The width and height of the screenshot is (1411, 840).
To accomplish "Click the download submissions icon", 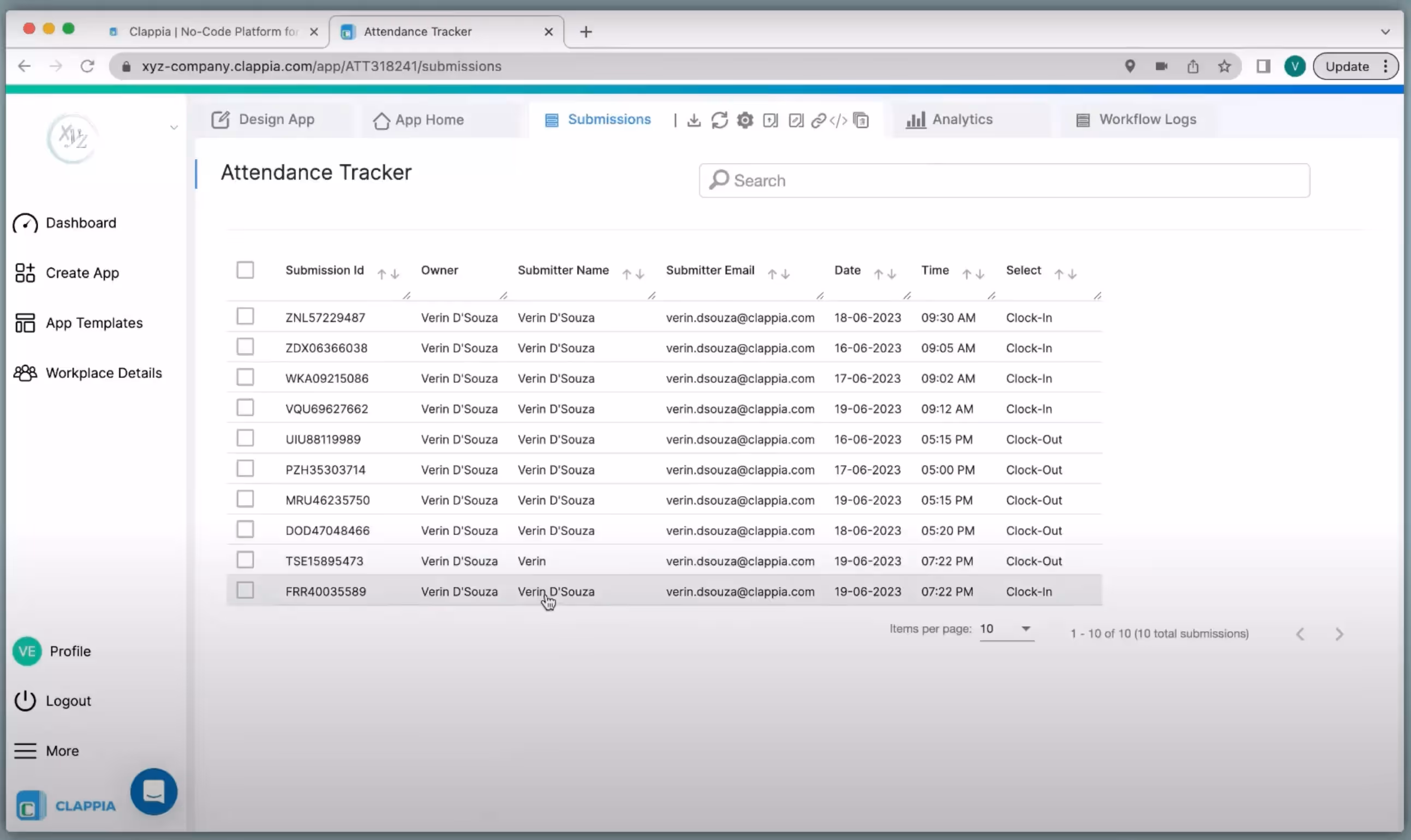I will click(693, 120).
